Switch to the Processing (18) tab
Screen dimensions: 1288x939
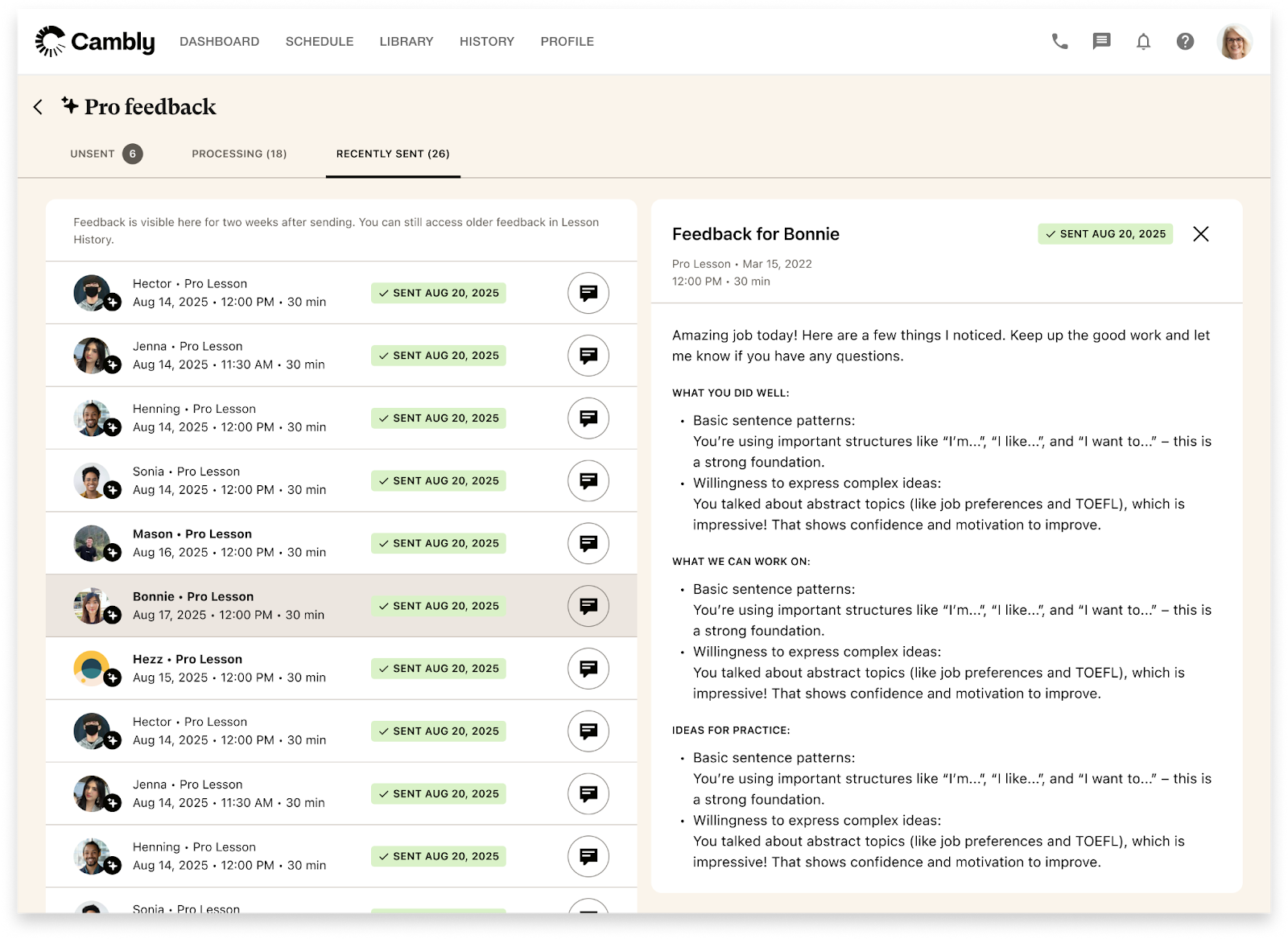click(x=239, y=154)
